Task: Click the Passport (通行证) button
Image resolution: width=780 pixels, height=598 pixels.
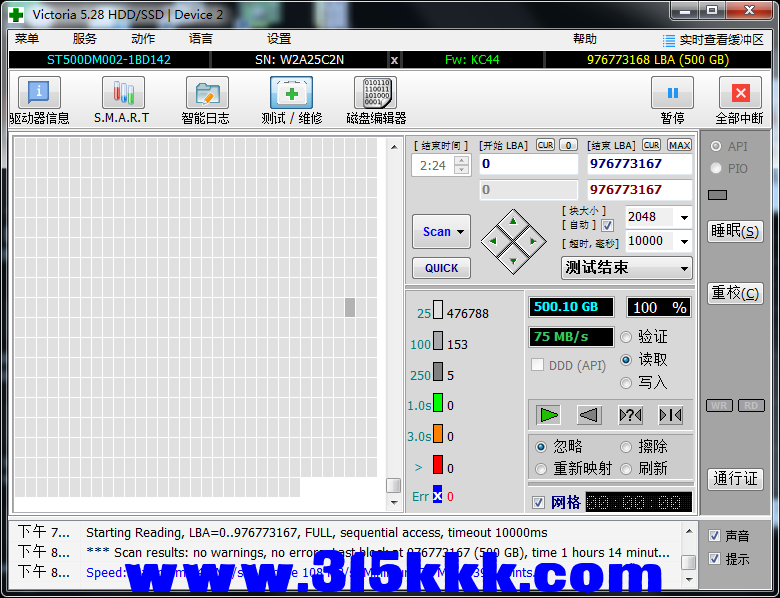Action: (735, 479)
